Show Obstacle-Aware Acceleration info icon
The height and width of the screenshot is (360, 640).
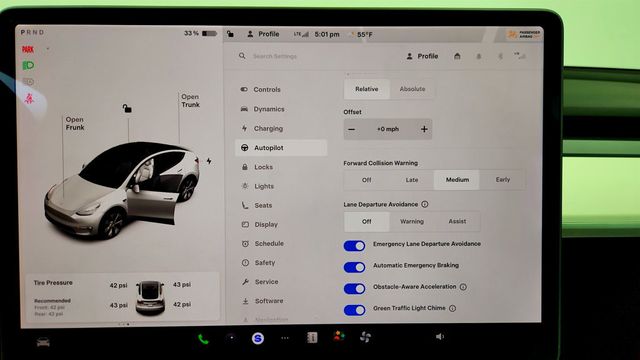pos(463,287)
